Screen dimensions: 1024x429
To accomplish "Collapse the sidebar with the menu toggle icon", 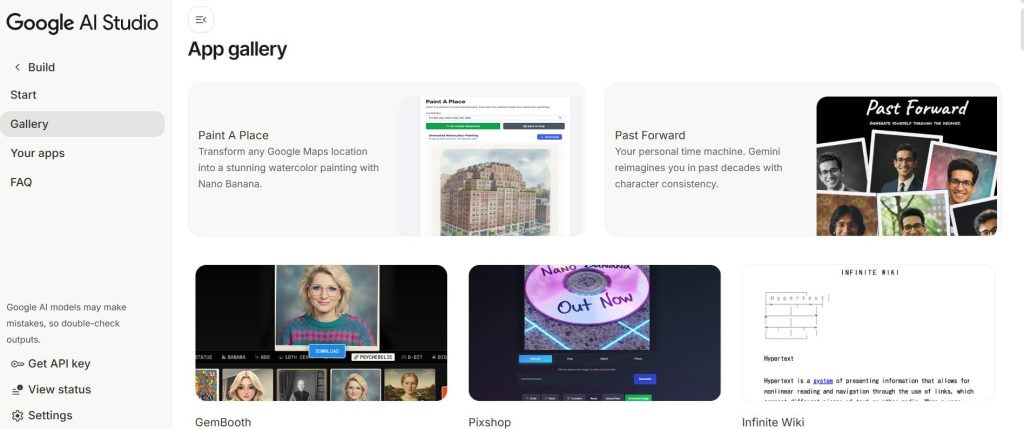I will 201,19.
